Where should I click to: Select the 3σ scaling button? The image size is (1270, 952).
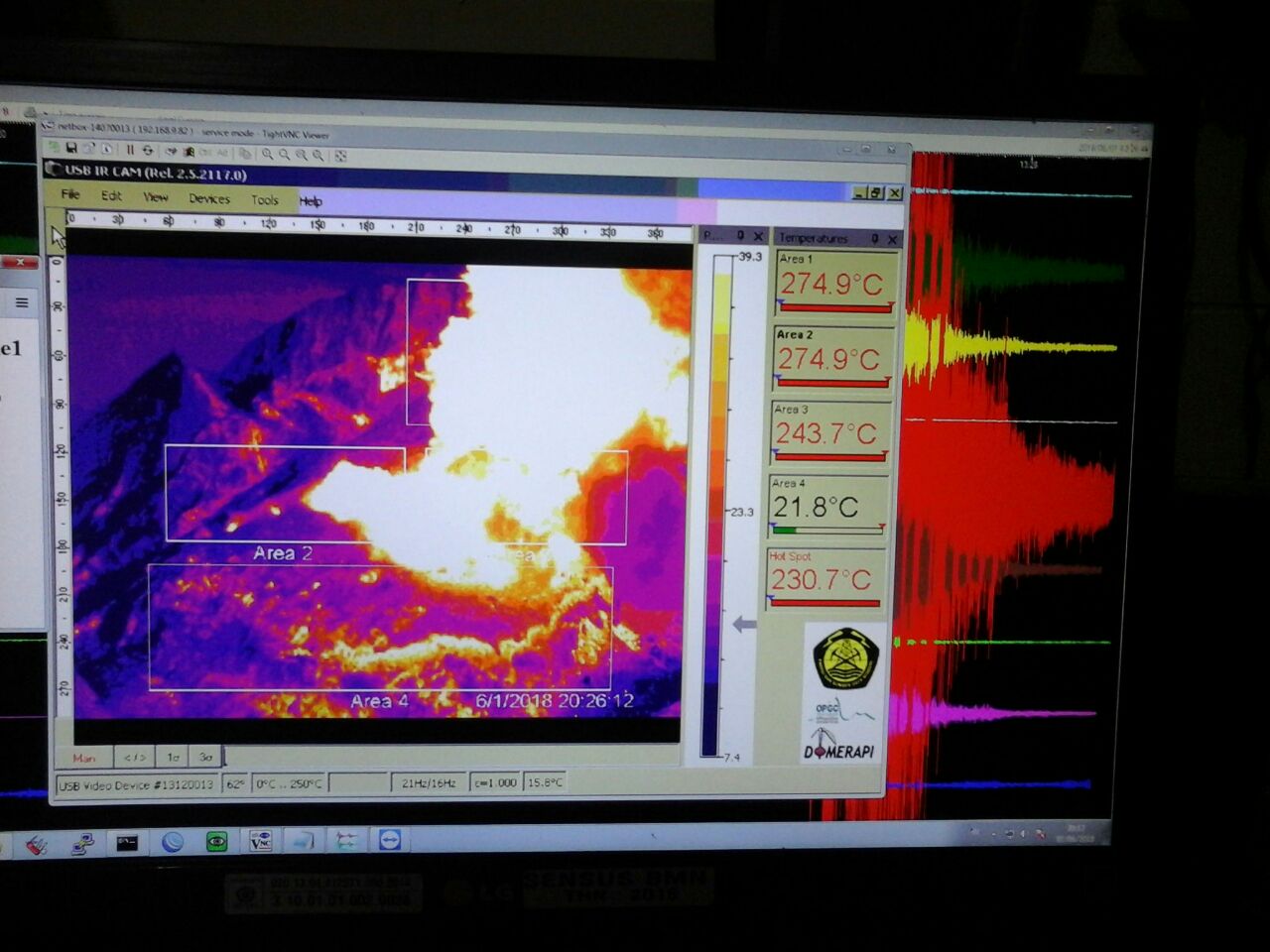tap(205, 758)
